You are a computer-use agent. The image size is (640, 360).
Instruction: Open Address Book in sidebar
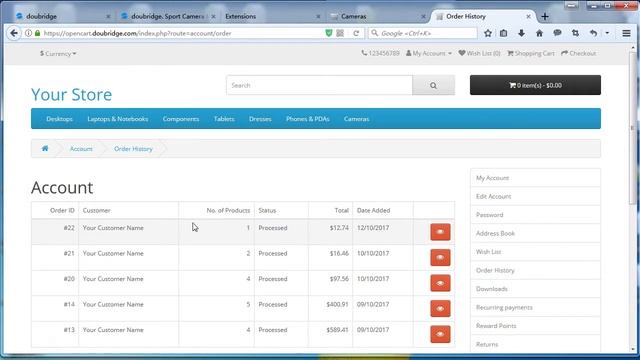pyautogui.click(x=535, y=233)
